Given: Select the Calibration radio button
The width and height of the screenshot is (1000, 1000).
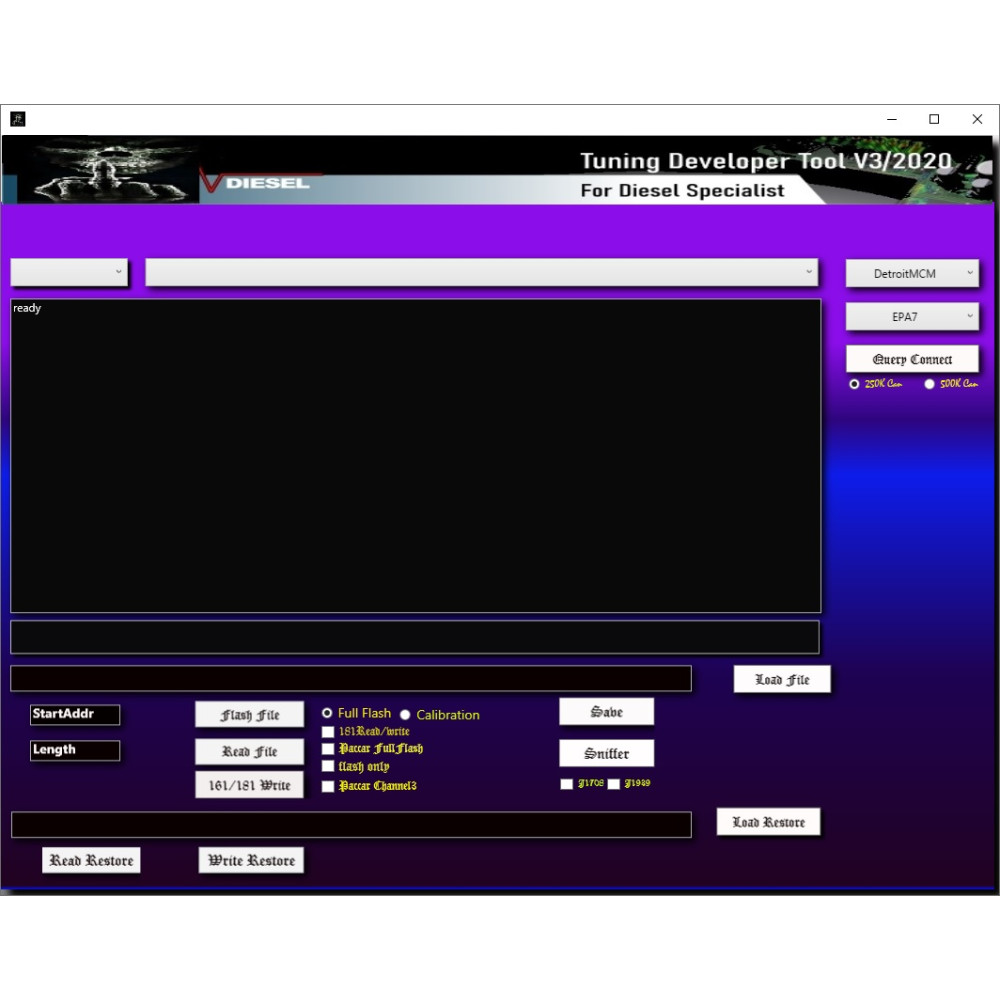Looking at the screenshot, I should click(404, 714).
